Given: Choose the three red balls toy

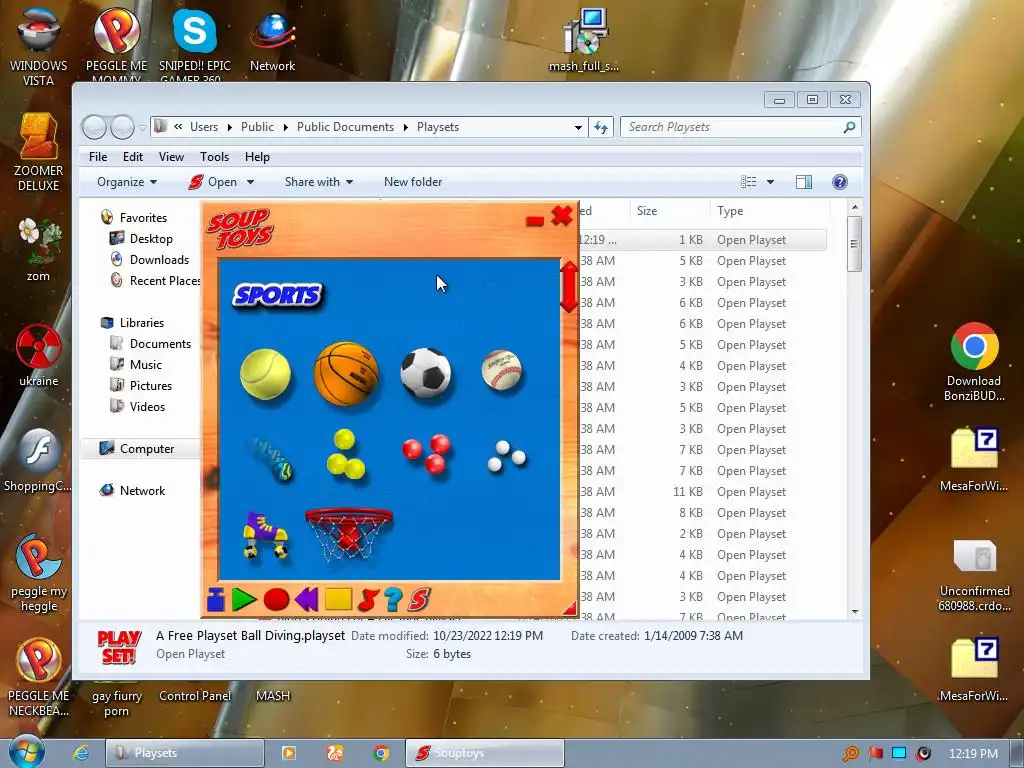Looking at the screenshot, I should tap(426, 453).
